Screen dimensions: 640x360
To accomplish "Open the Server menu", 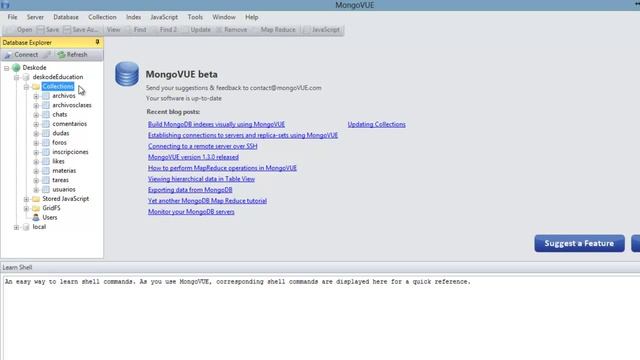I will 35,17.
